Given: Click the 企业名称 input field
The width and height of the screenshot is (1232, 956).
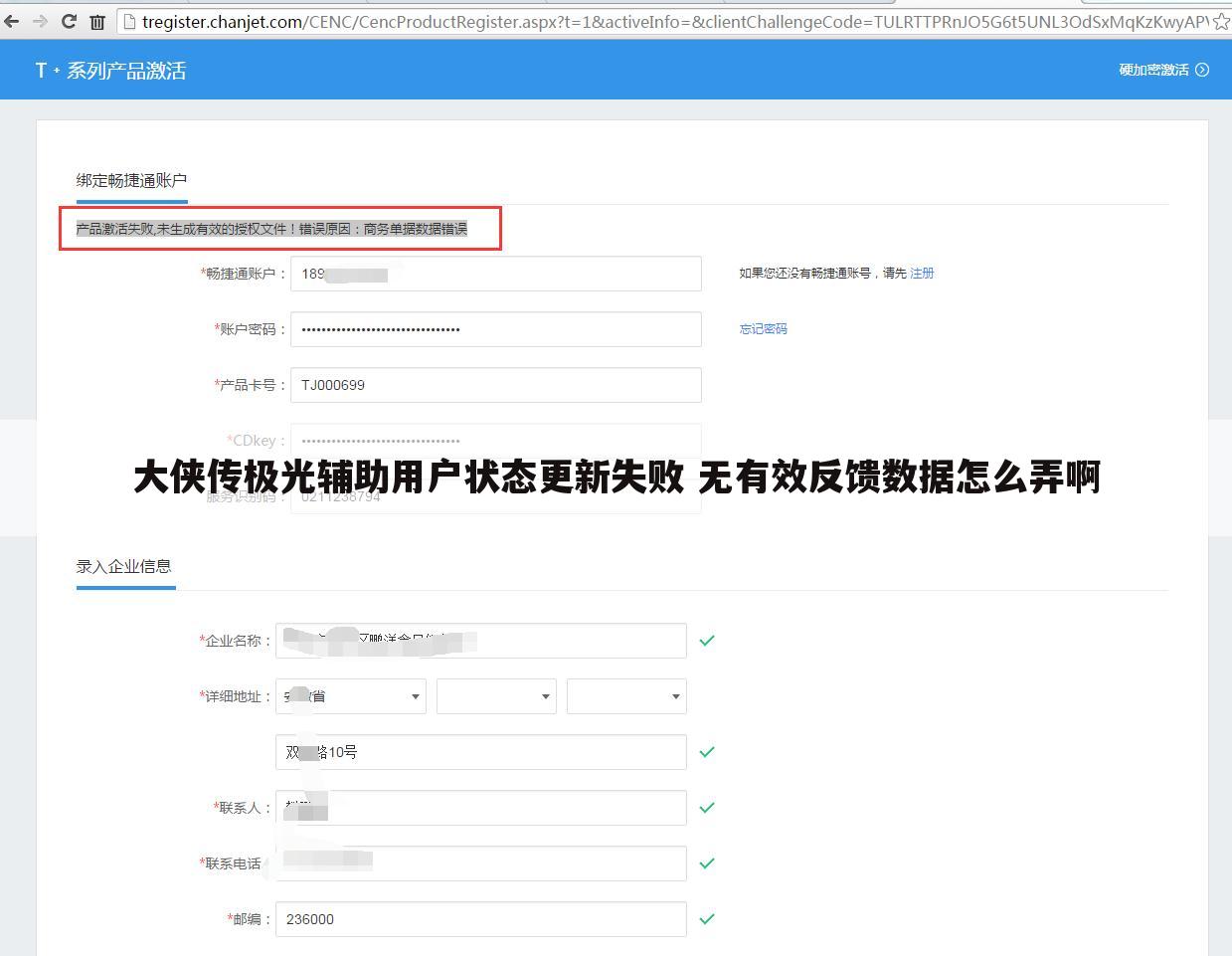Looking at the screenshot, I should click(x=481, y=641).
